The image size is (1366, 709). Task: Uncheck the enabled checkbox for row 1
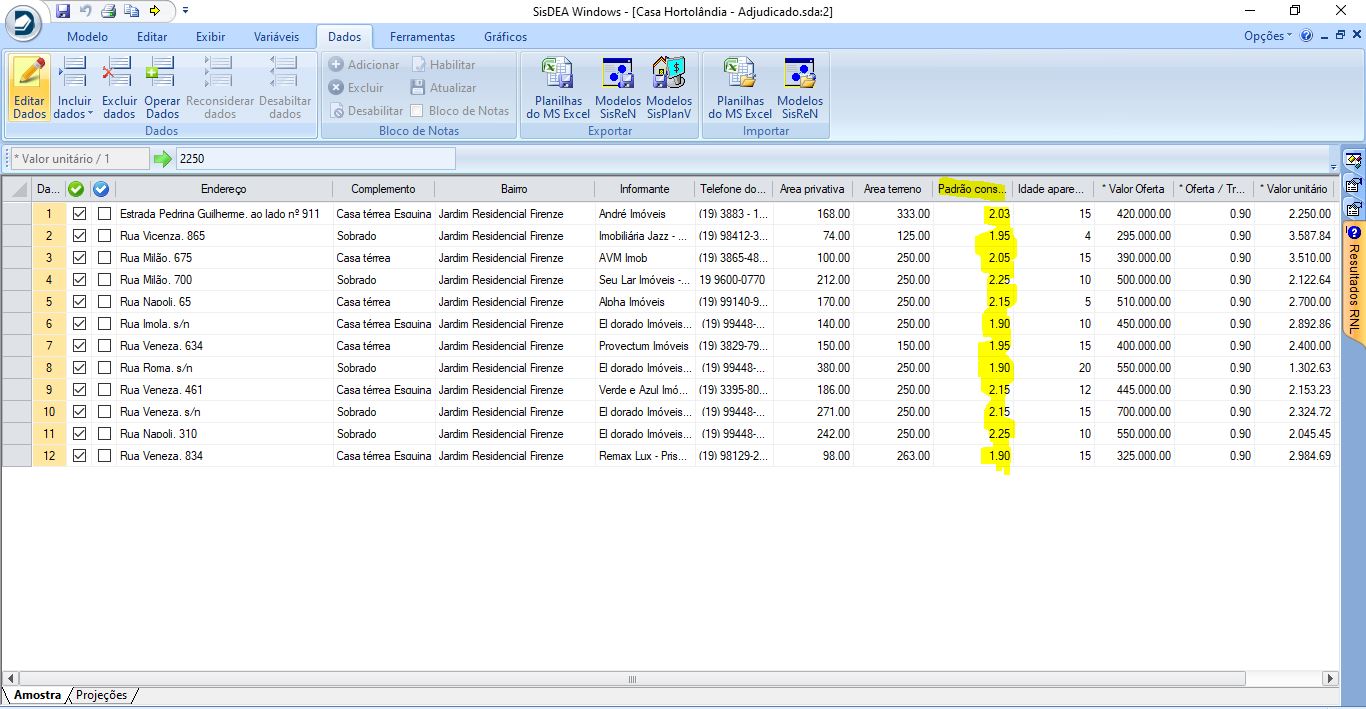click(x=79, y=213)
